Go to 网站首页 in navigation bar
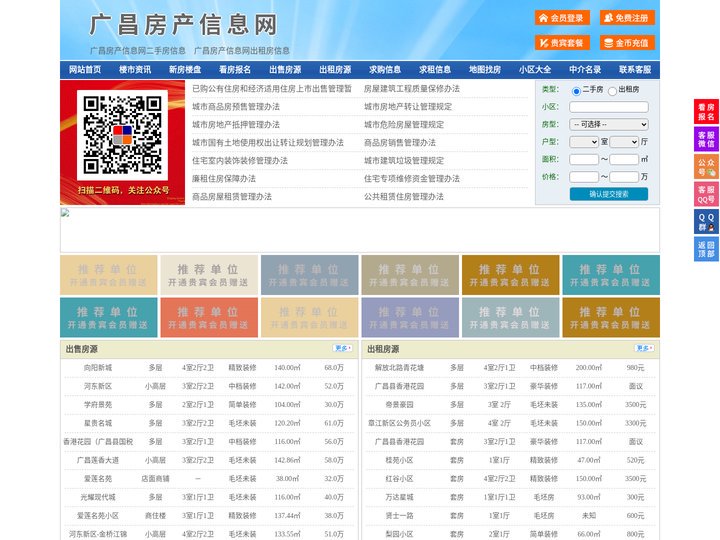The width and height of the screenshot is (720, 540). [85, 70]
